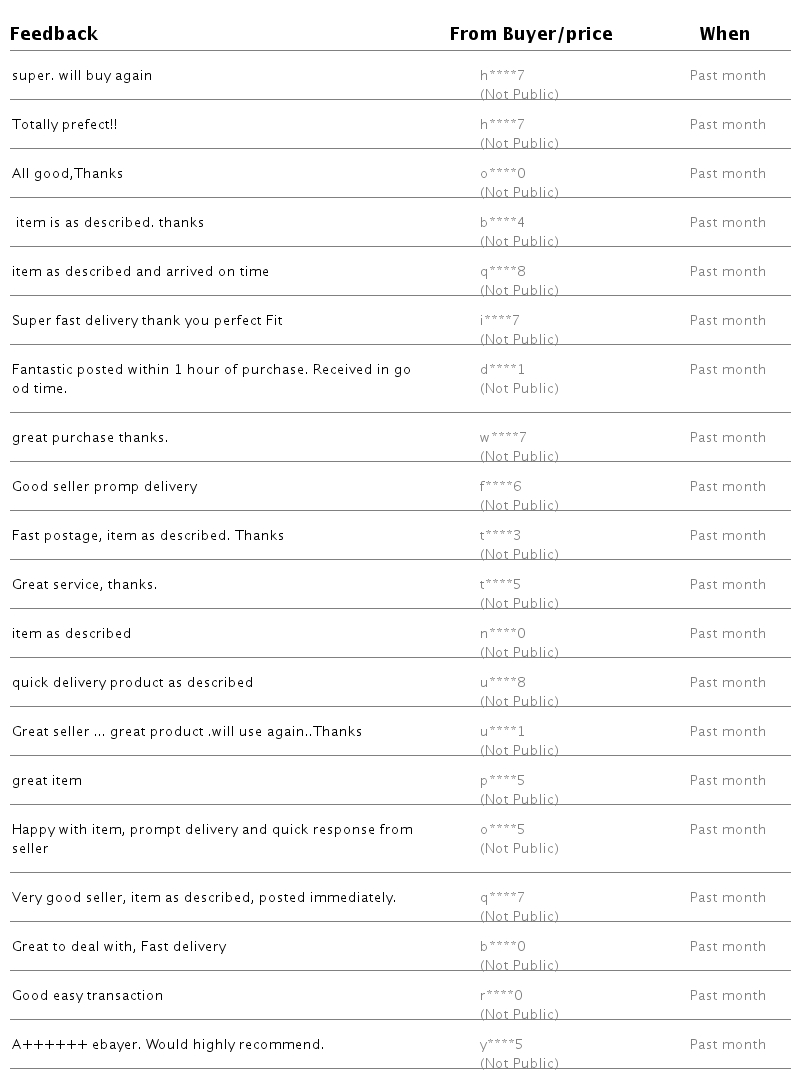Screen dimensions: 800x1088
Task: Click the When column header
Action: [x=724, y=34]
